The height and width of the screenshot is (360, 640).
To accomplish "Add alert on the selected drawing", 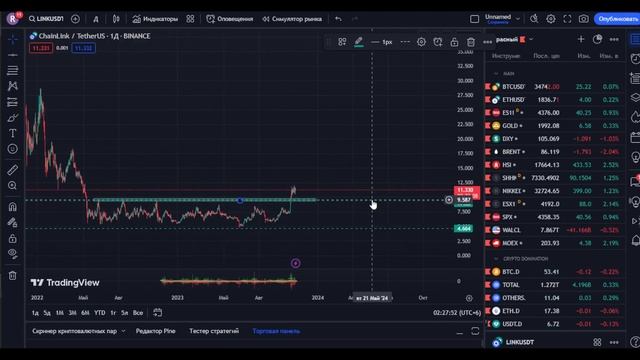I will click(x=438, y=42).
